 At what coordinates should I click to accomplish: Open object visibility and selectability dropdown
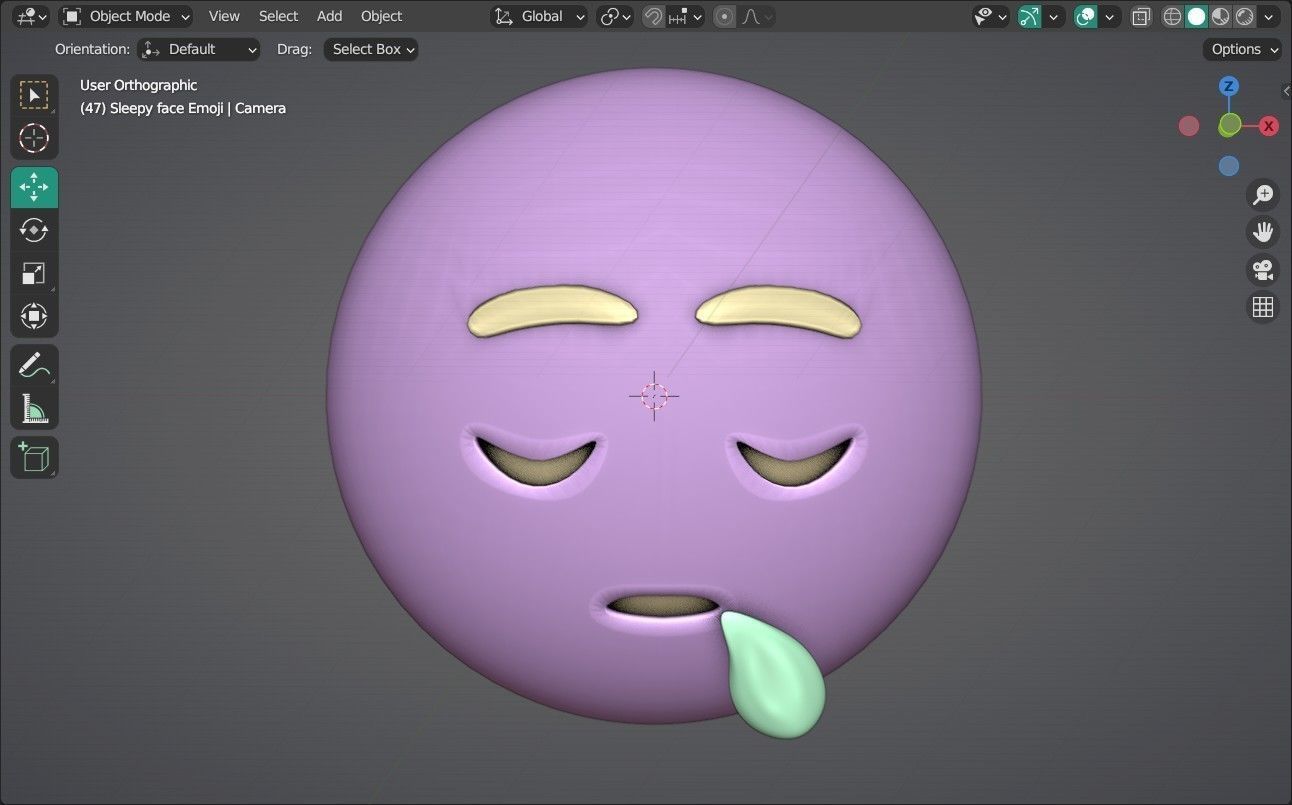coord(991,16)
